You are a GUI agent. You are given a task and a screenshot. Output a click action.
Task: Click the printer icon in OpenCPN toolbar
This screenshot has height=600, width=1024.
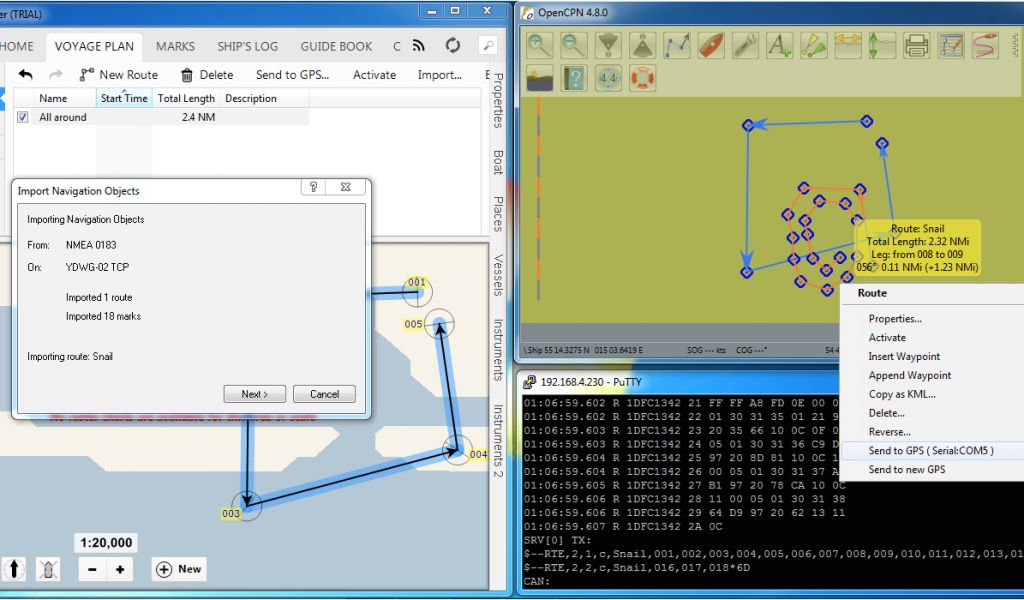[916, 45]
